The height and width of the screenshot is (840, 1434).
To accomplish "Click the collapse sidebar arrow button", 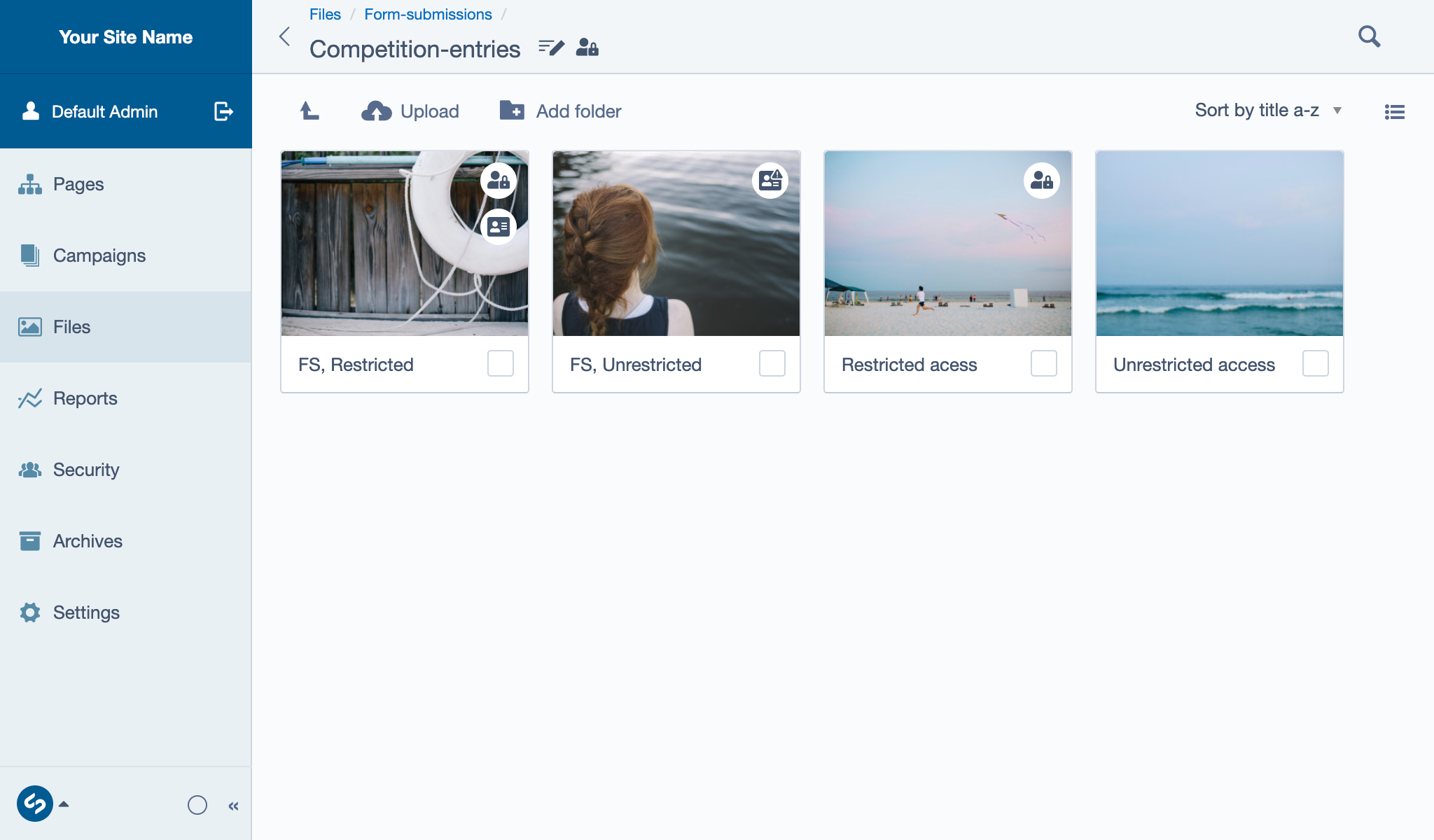I will click(x=233, y=806).
